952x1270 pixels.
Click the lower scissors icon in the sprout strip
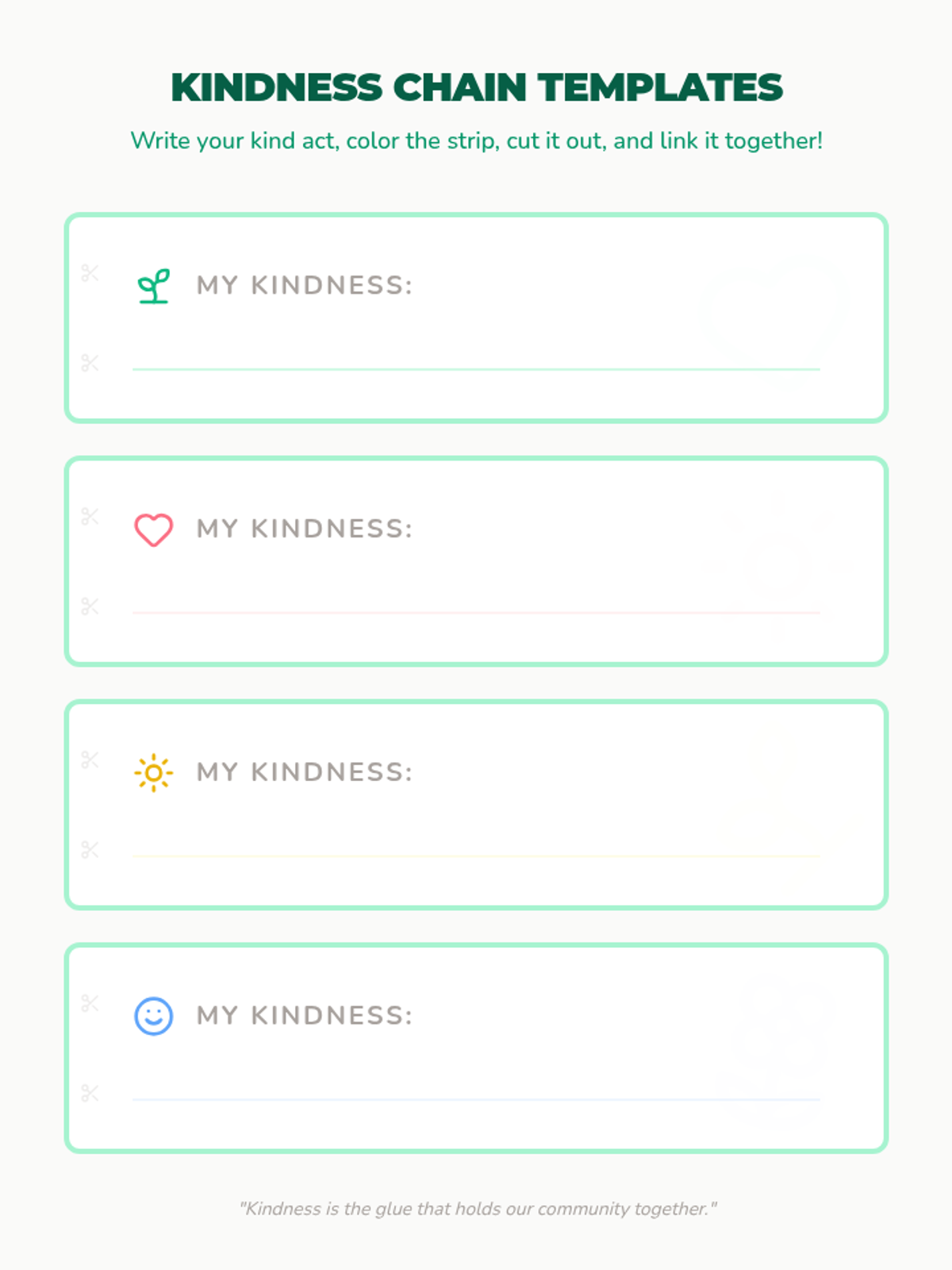click(x=90, y=363)
